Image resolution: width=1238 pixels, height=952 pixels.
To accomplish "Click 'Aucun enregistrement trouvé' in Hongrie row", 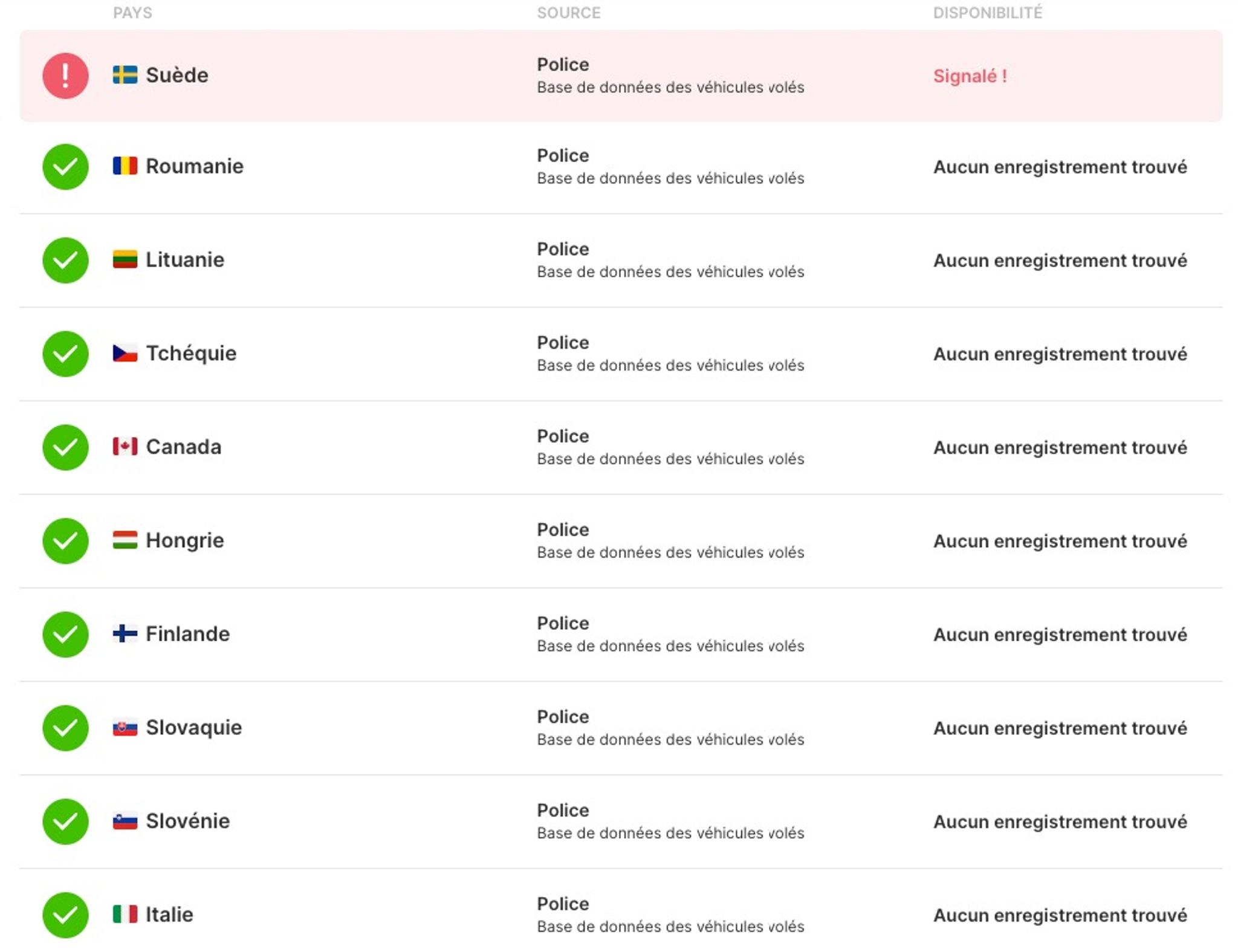I will 1060,541.
